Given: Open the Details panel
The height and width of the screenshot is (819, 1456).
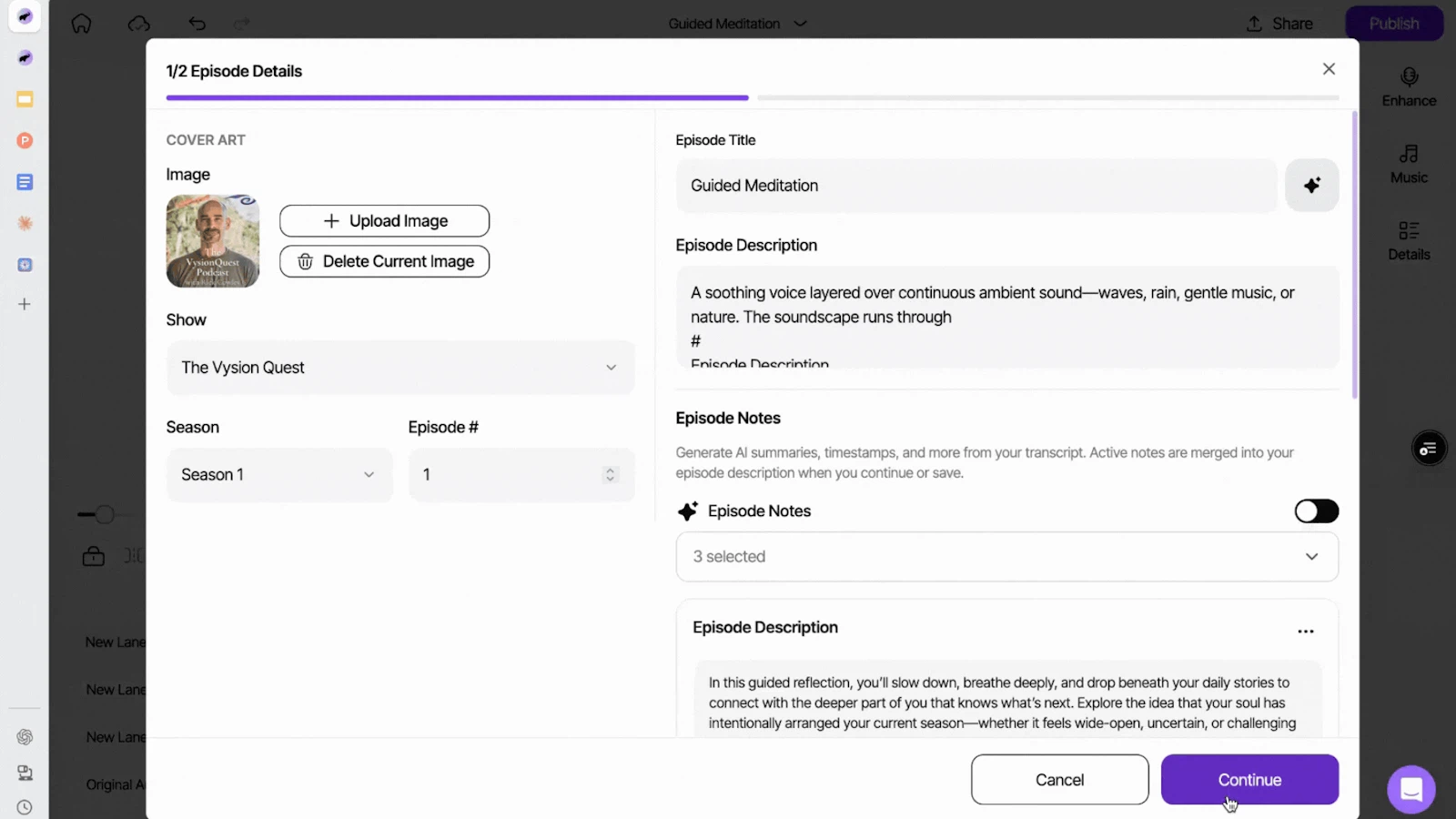Looking at the screenshot, I should [1407, 239].
